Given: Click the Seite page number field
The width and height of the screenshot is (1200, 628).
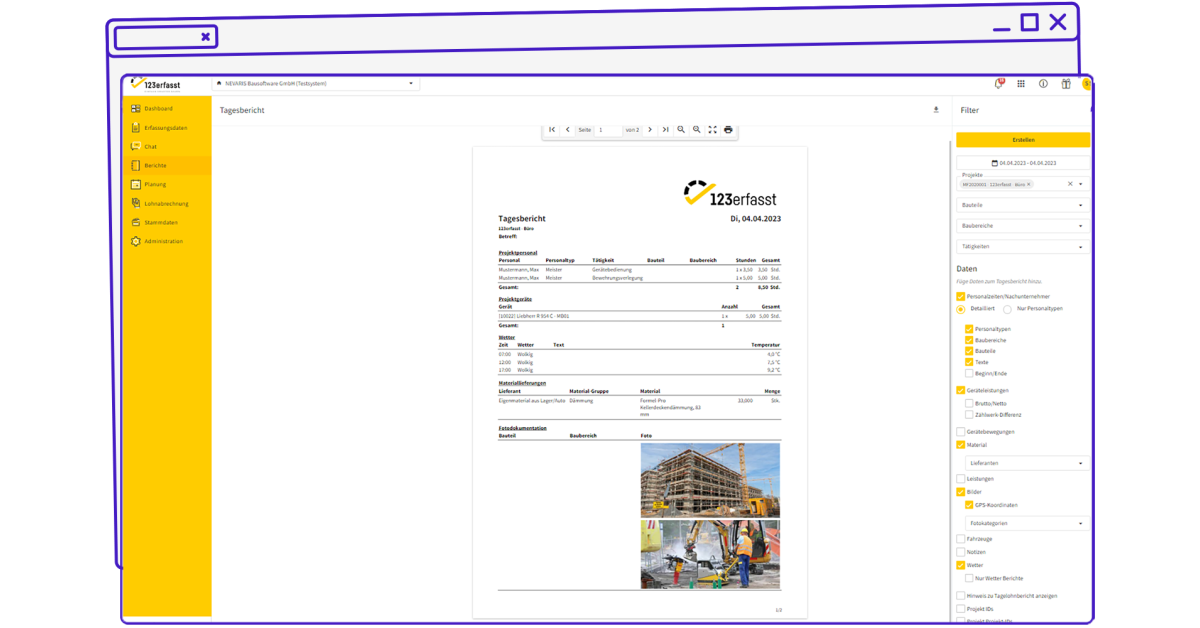Looking at the screenshot, I should pos(608,130).
